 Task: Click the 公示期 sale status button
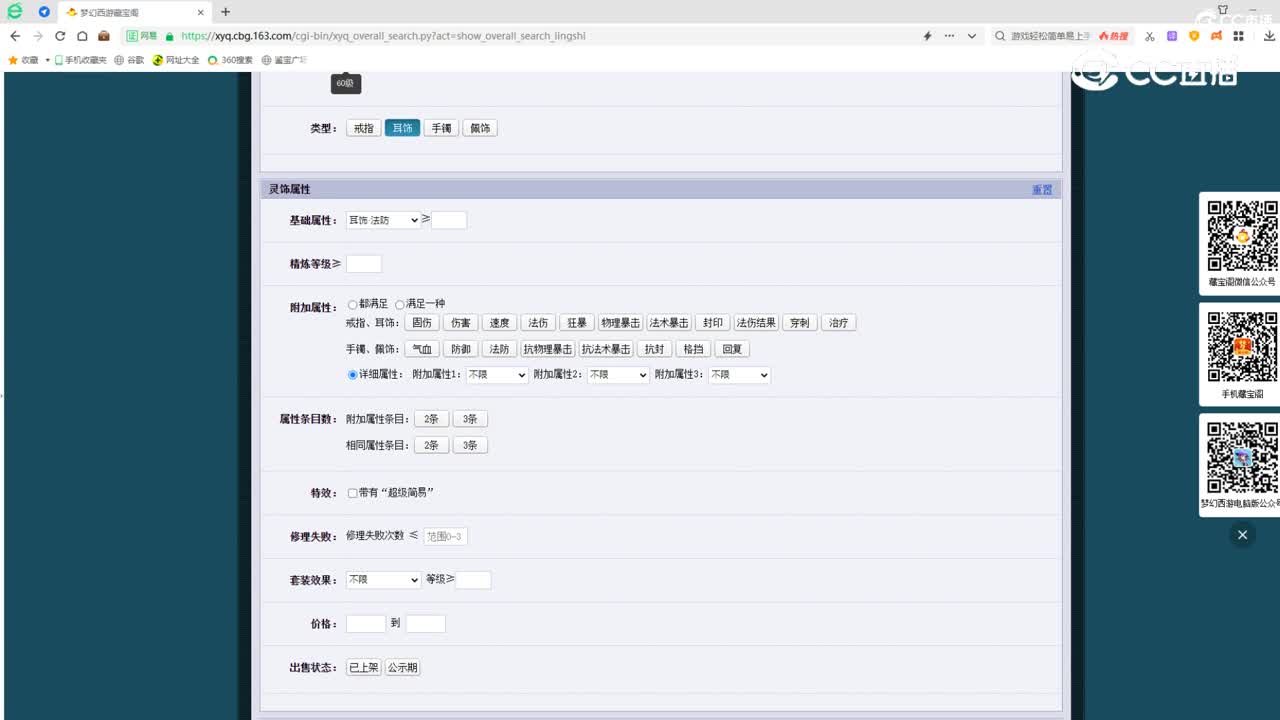coord(402,666)
